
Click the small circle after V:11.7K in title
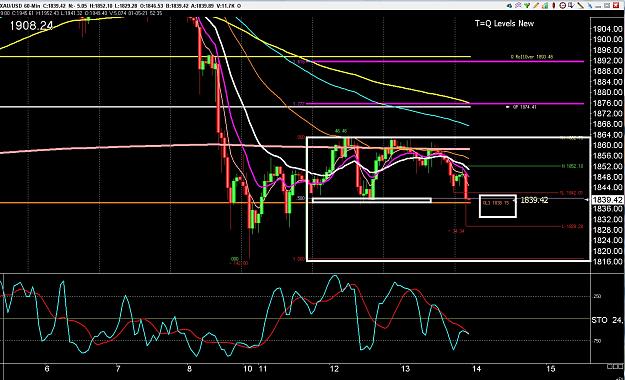[239, 6]
